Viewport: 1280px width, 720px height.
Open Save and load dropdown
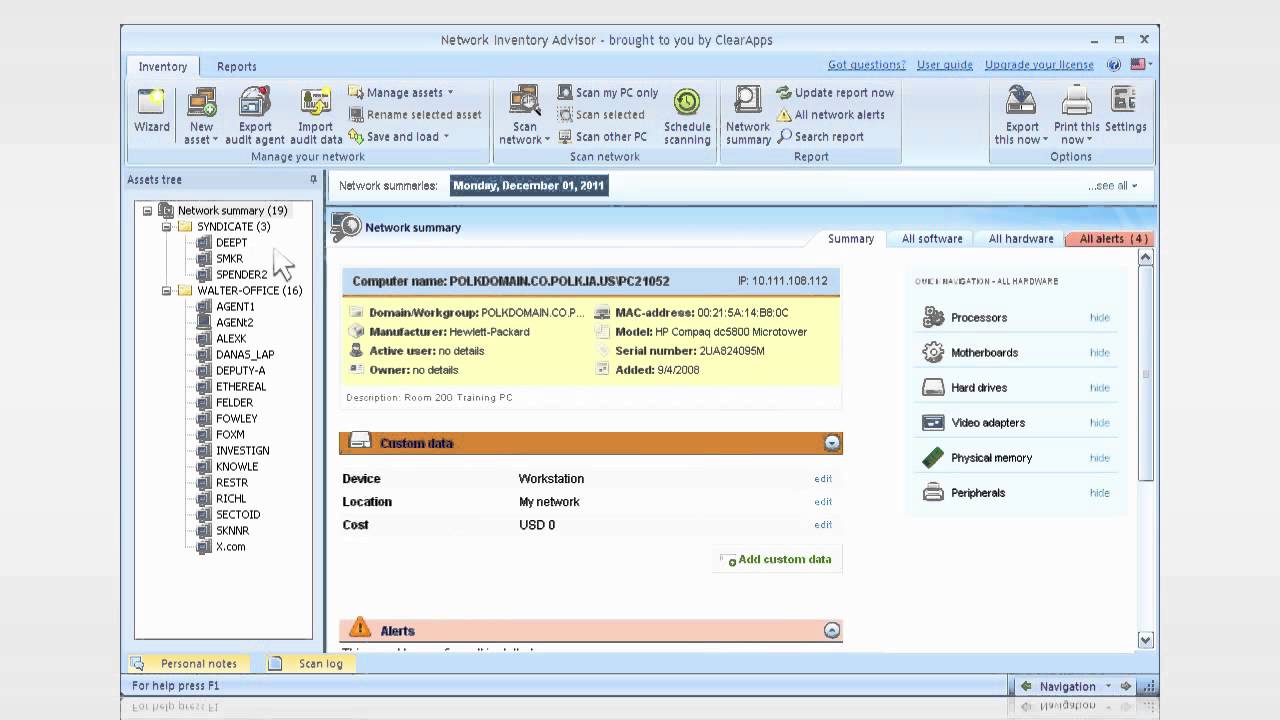tap(398, 136)
